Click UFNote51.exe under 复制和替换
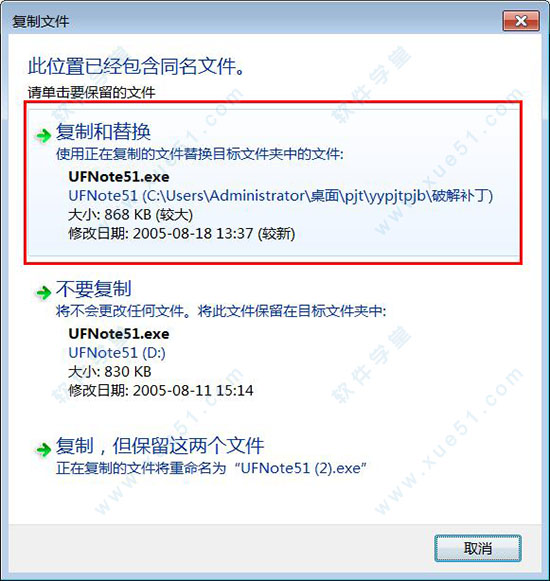This screenshot has width=550, height=581. [x=119, y=176]
